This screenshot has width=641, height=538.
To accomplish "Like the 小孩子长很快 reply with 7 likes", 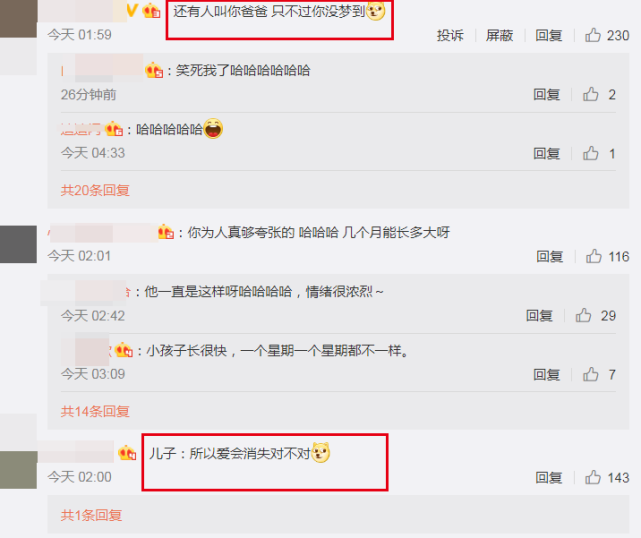I will pyautogui.click(x=591, y=374).
